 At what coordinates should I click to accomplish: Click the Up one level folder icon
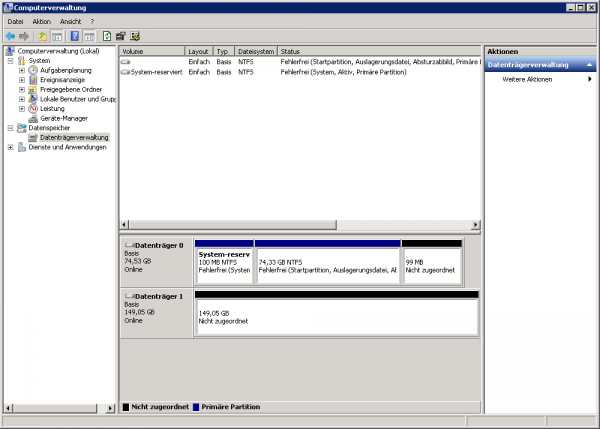[x=42, y=36]
